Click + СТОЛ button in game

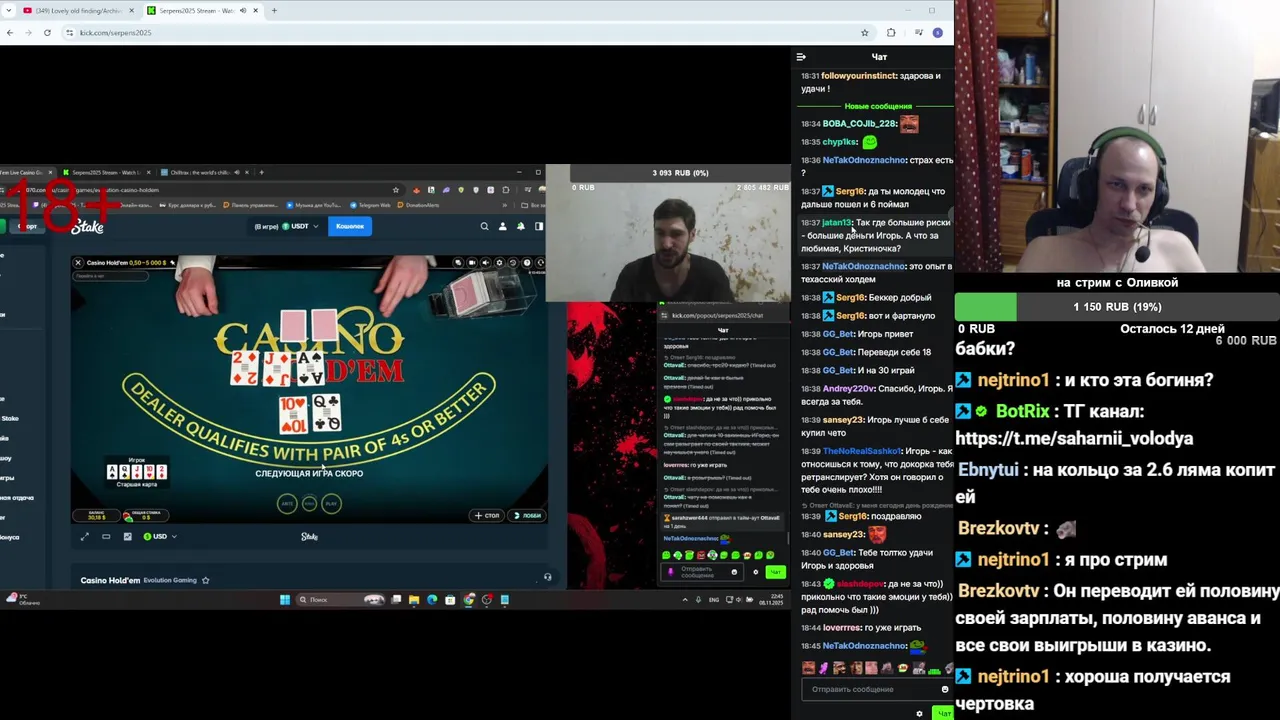[488, 515]
